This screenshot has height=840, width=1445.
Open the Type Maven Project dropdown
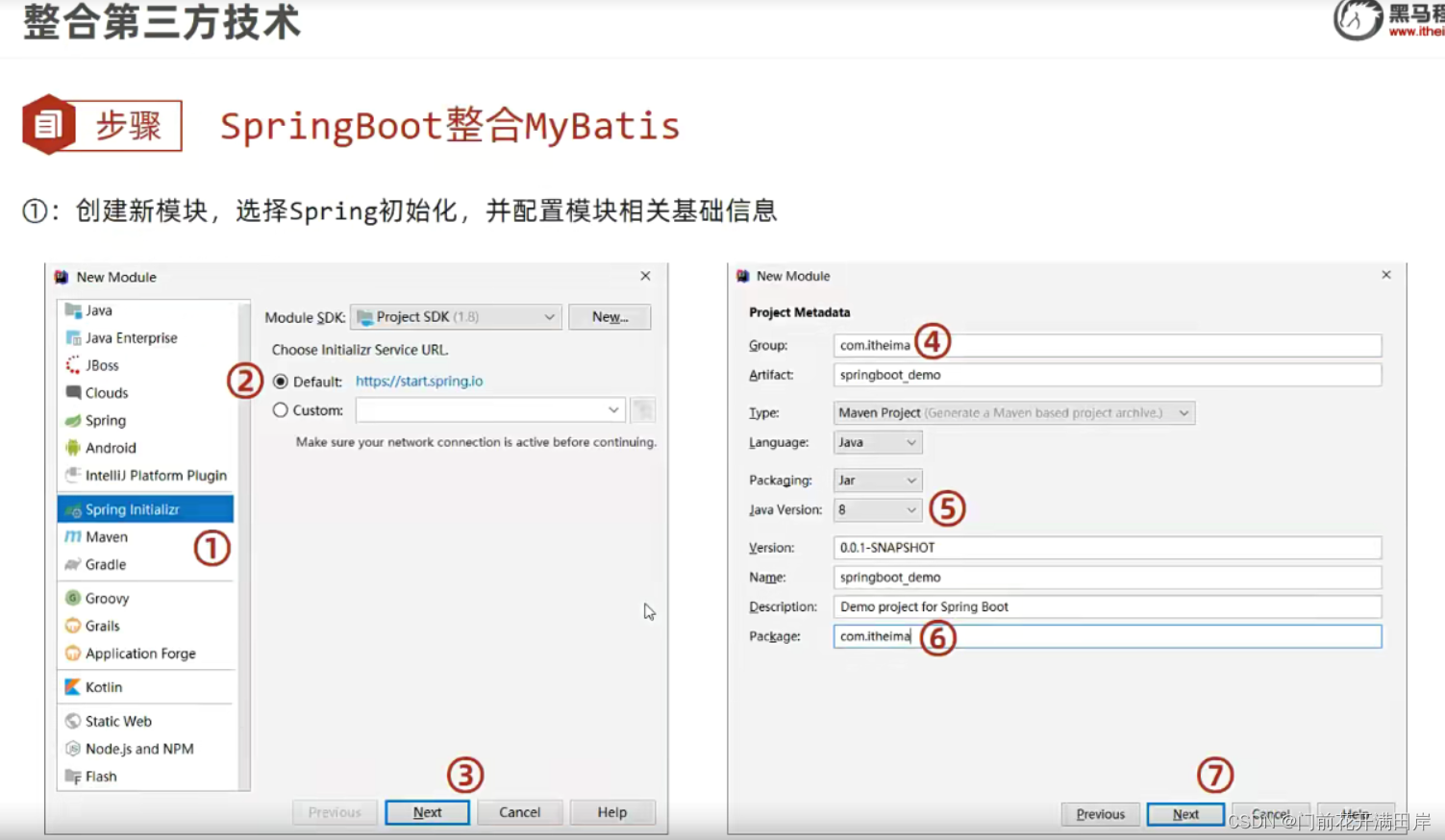pyautogui.click(x=1014, y=413)
